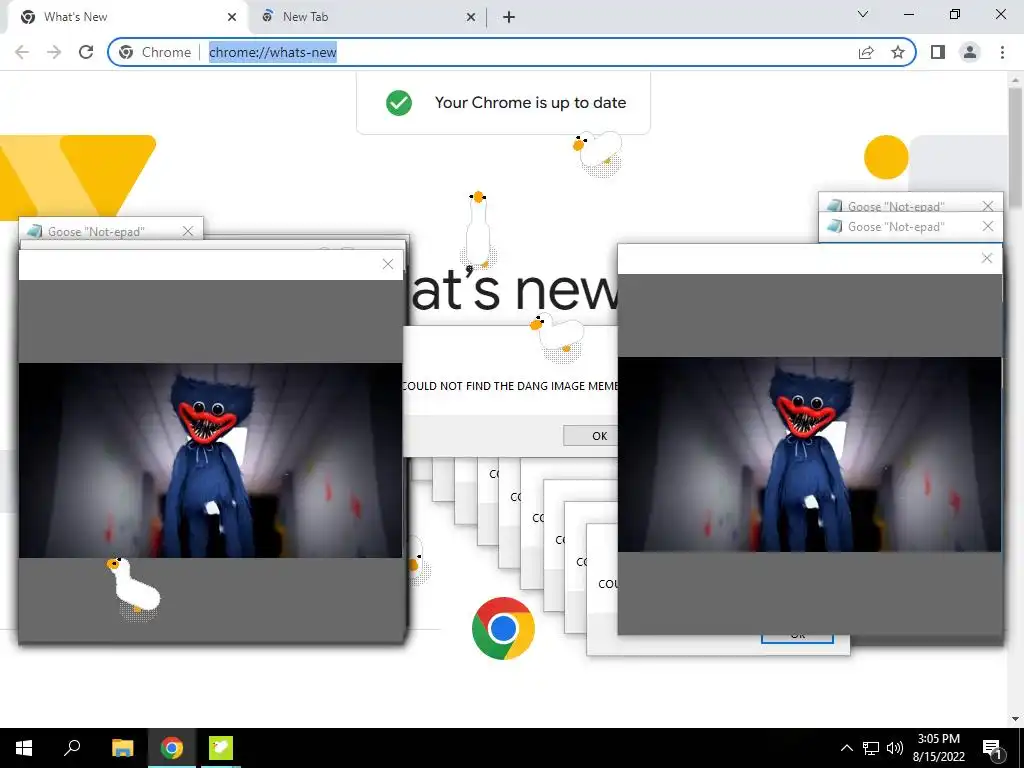The width and height of the screenshot is (1024, 768).
Task: Close the New Tab tab
Action: pos(470,17)
